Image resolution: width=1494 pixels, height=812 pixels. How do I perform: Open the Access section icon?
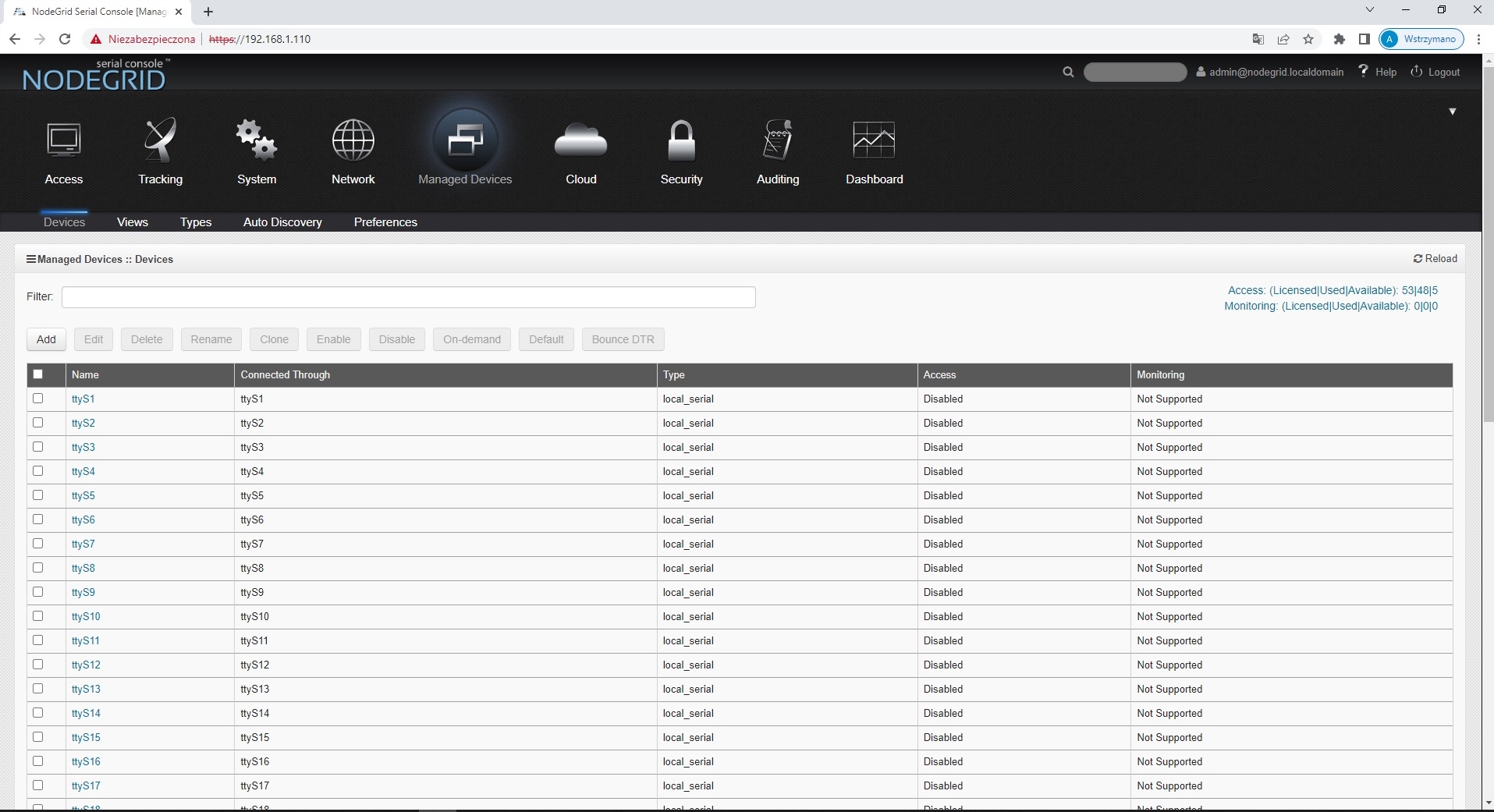tap(64, 141)
